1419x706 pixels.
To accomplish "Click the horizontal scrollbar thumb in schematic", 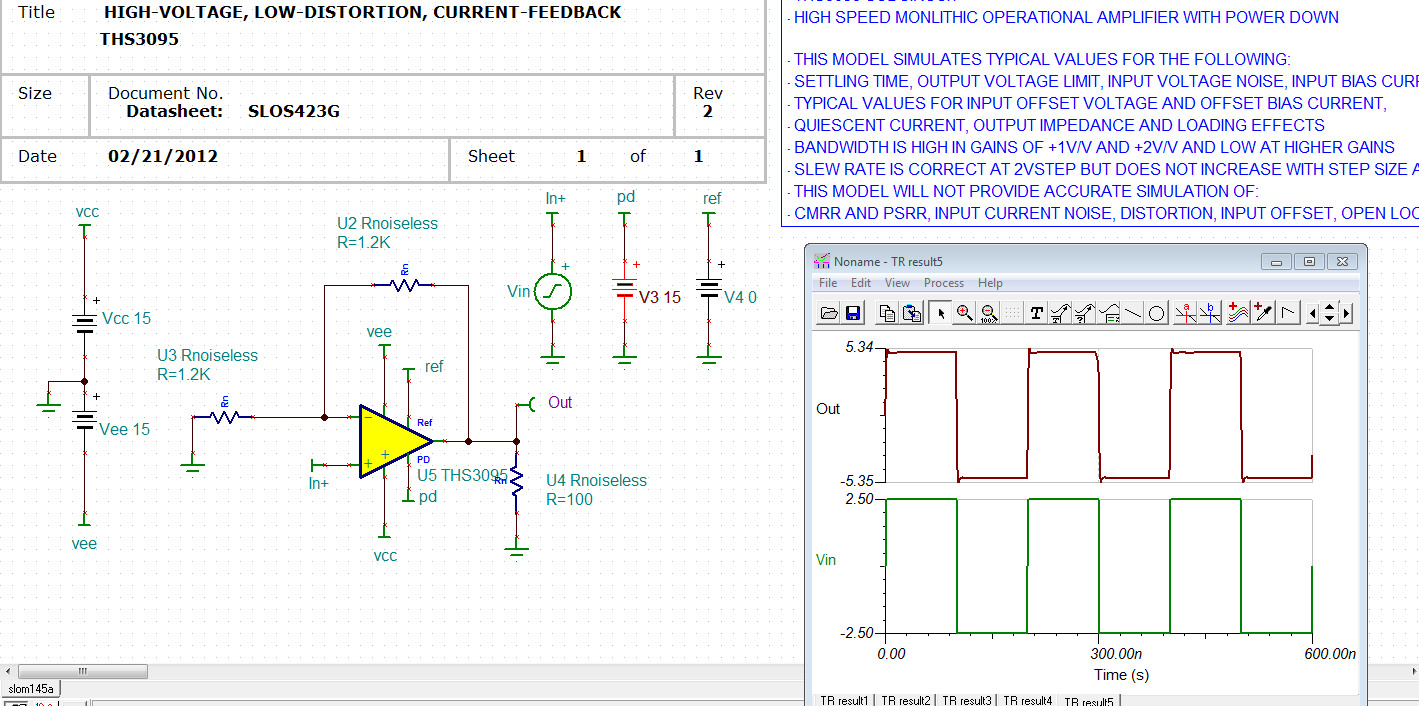I will point(83,671).
